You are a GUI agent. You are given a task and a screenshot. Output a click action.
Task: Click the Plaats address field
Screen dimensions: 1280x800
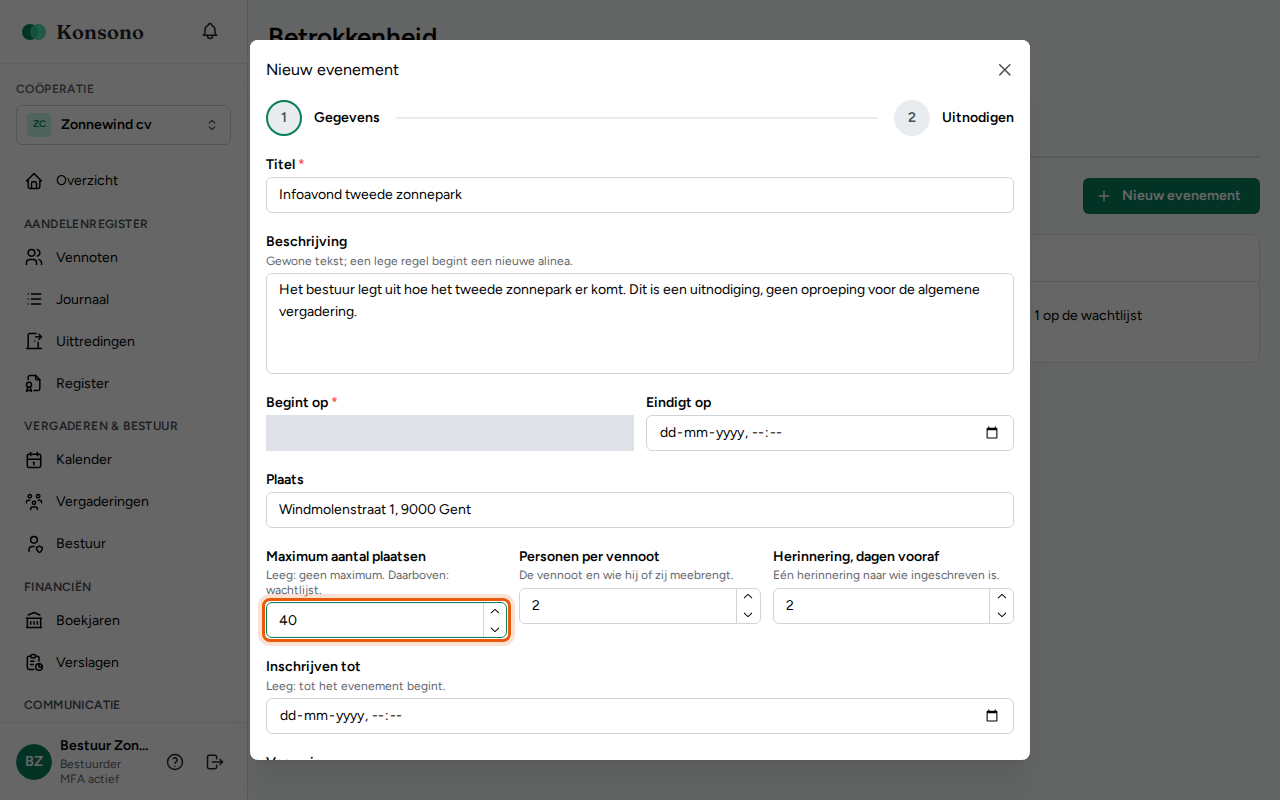[x=640, y=510]
